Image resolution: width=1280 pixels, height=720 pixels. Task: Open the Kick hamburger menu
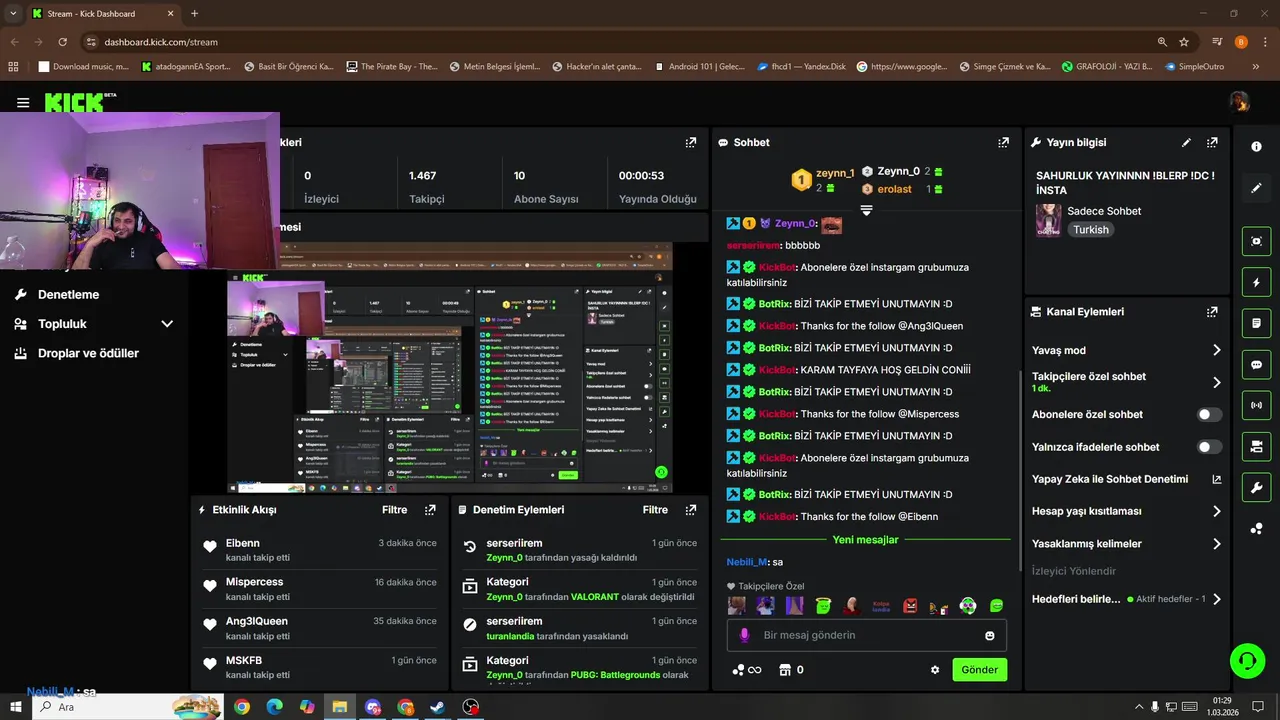[23, 103]
